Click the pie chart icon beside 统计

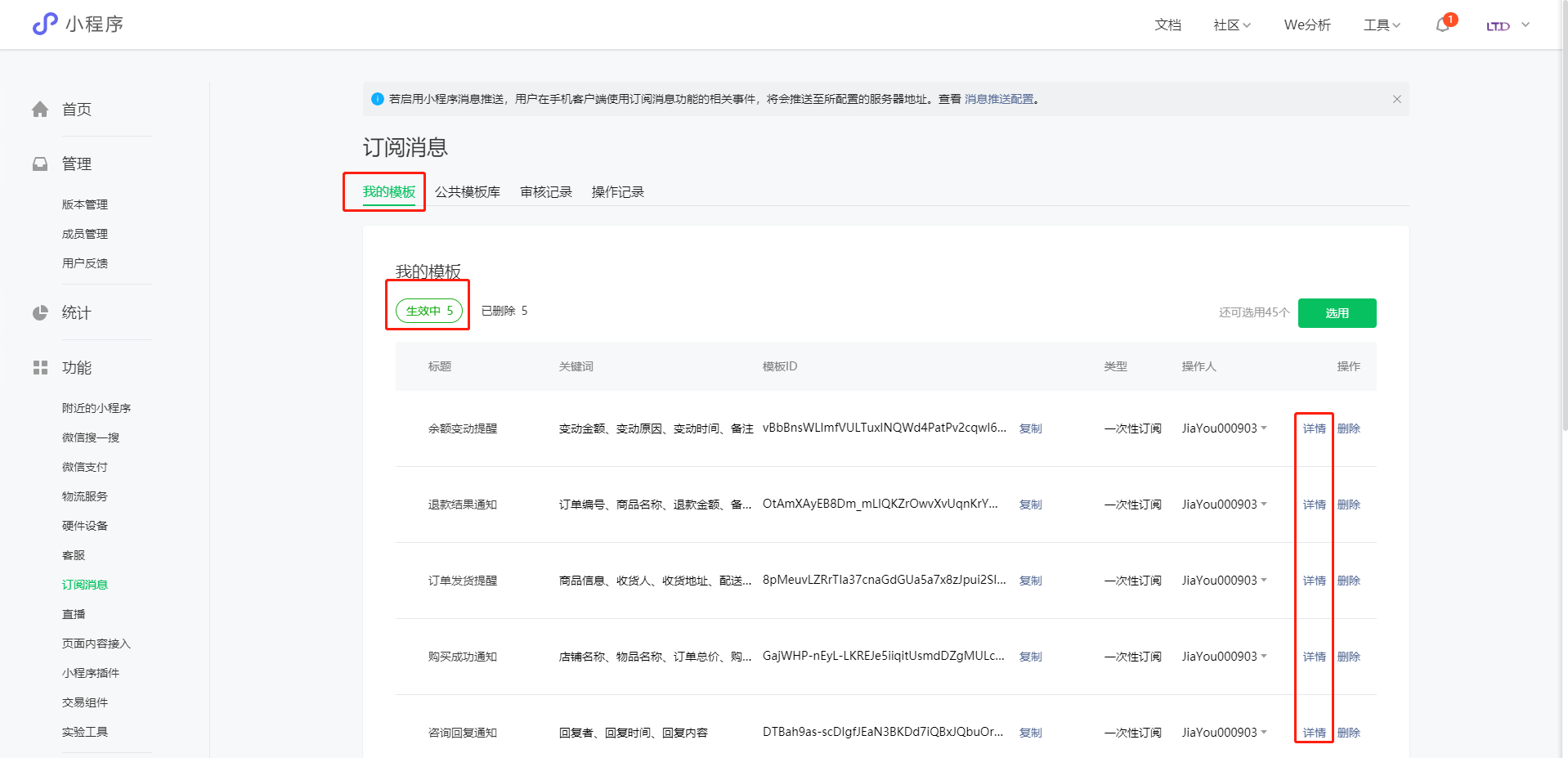40,313
